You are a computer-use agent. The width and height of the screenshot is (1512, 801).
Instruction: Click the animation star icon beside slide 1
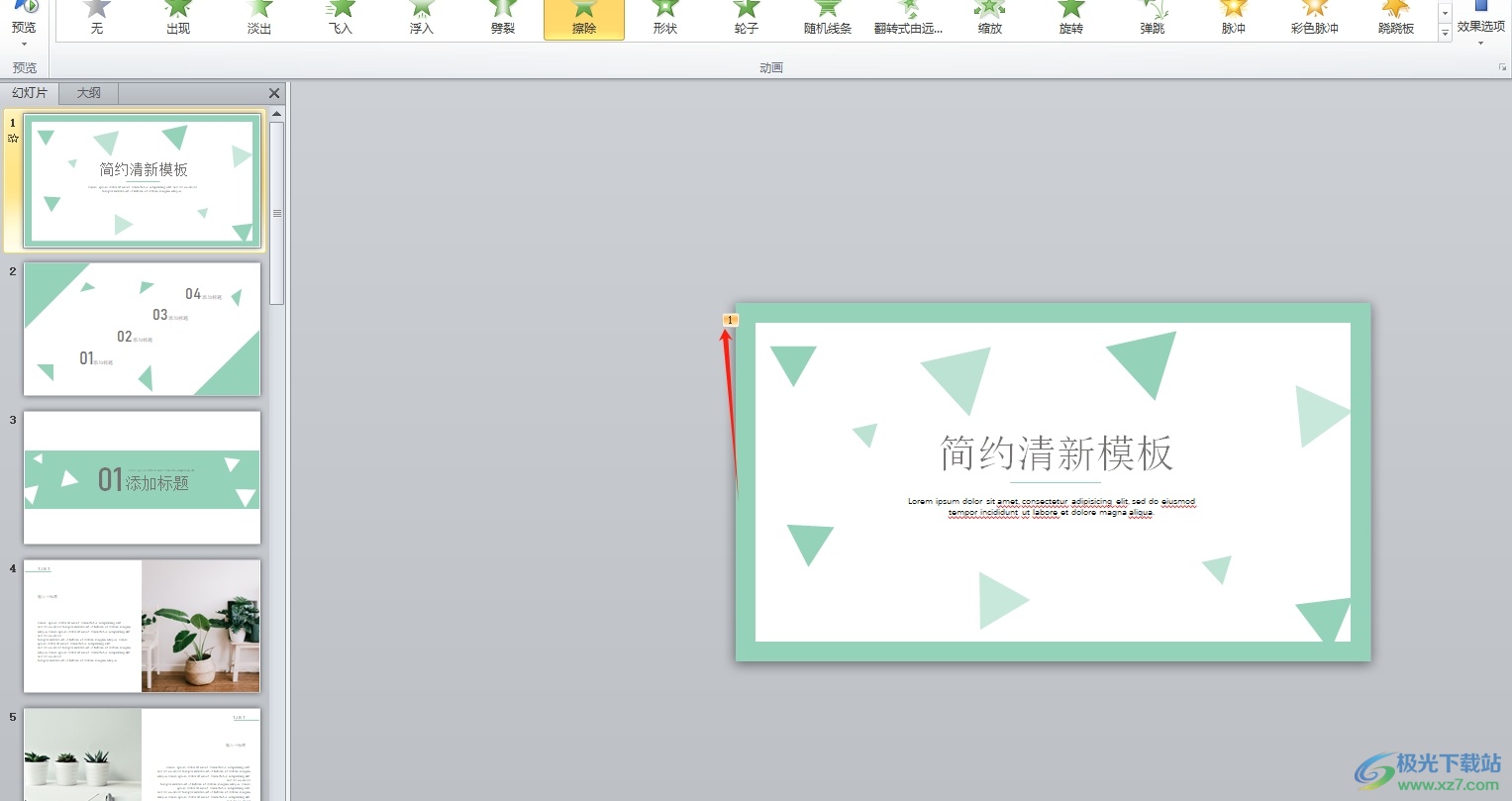point(13,139)
